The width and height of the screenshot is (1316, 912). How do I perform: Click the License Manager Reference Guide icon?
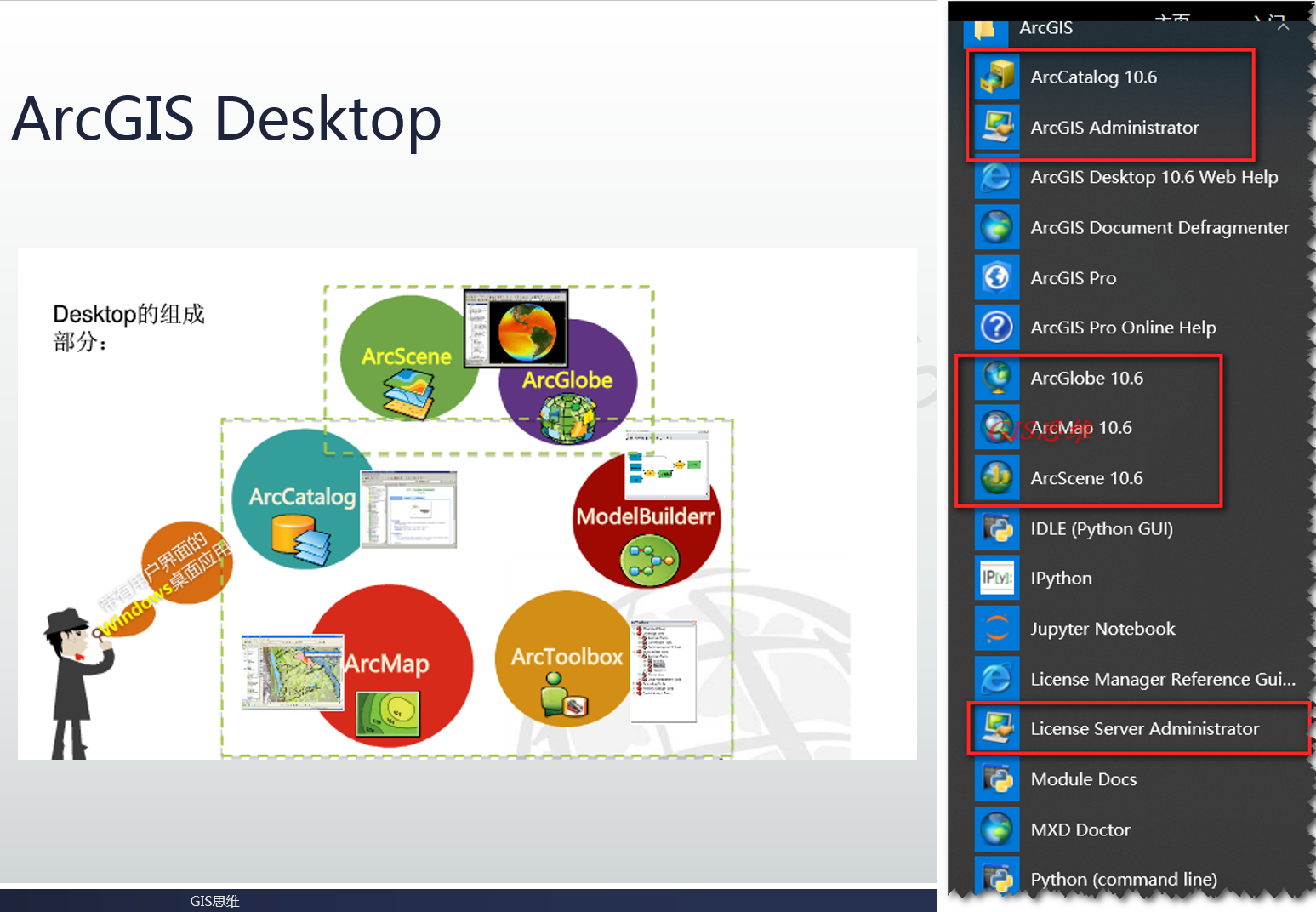996,678
